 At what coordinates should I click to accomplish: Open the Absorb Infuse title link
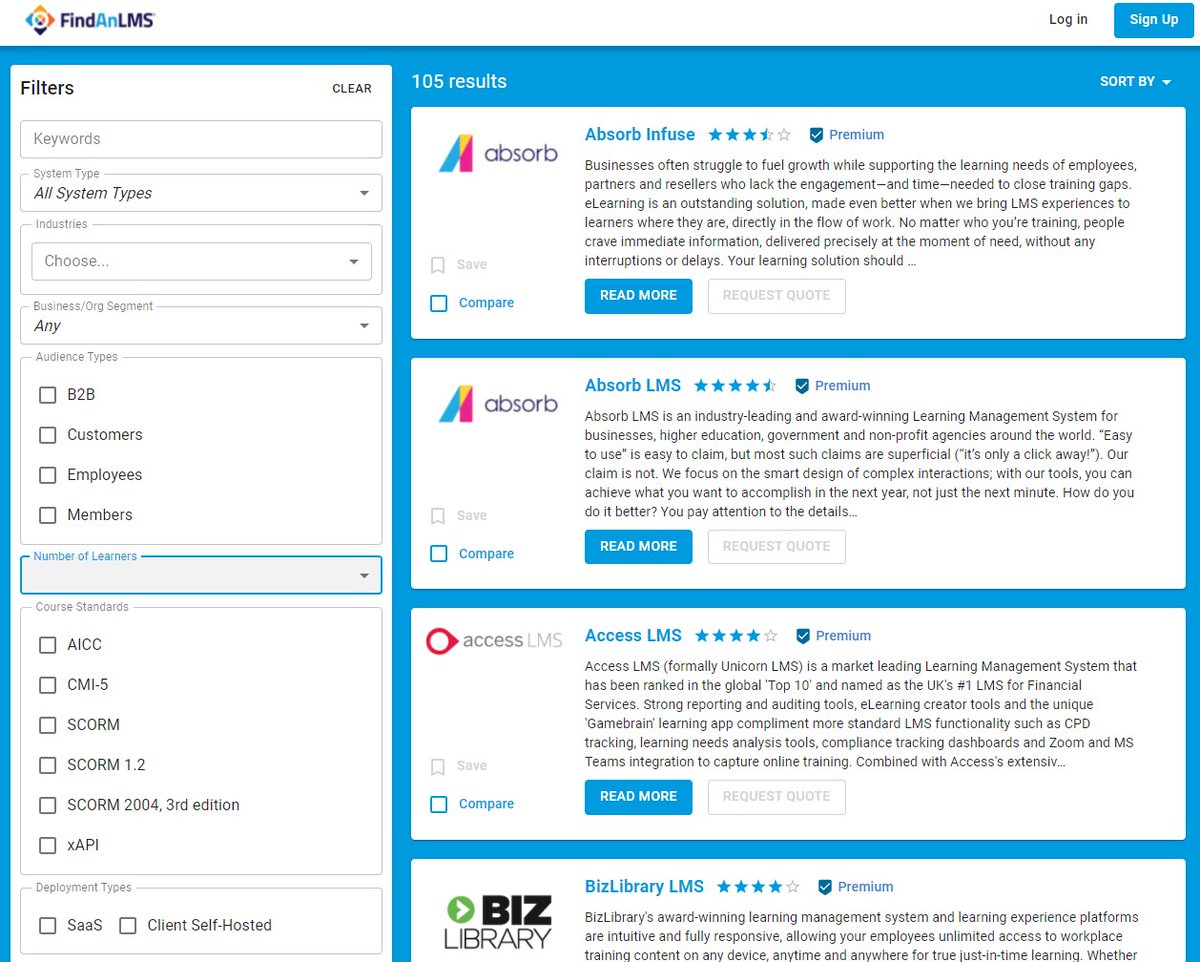[640, 135]
